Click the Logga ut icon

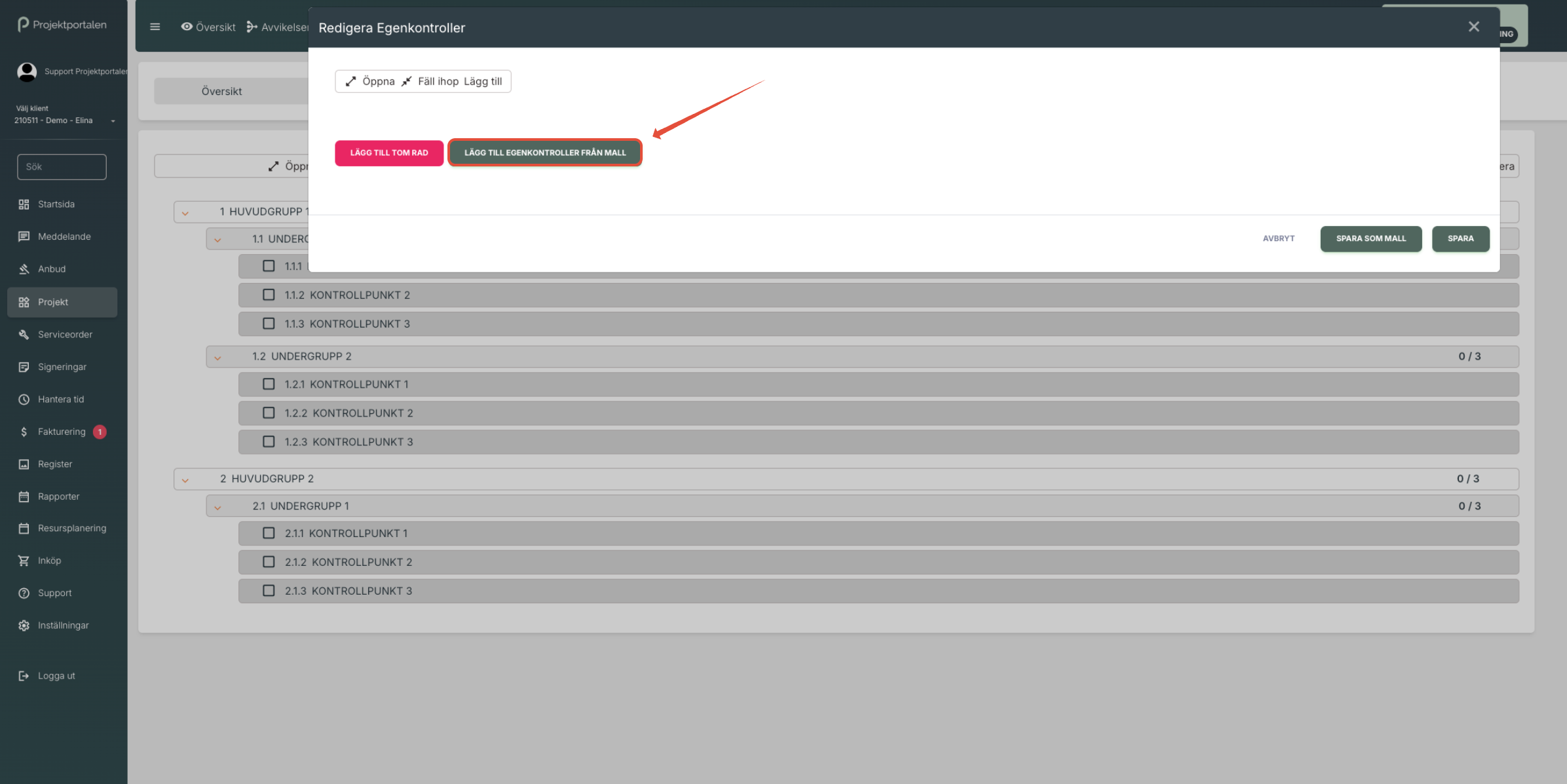pyautogui.click(x=24, y=676)
